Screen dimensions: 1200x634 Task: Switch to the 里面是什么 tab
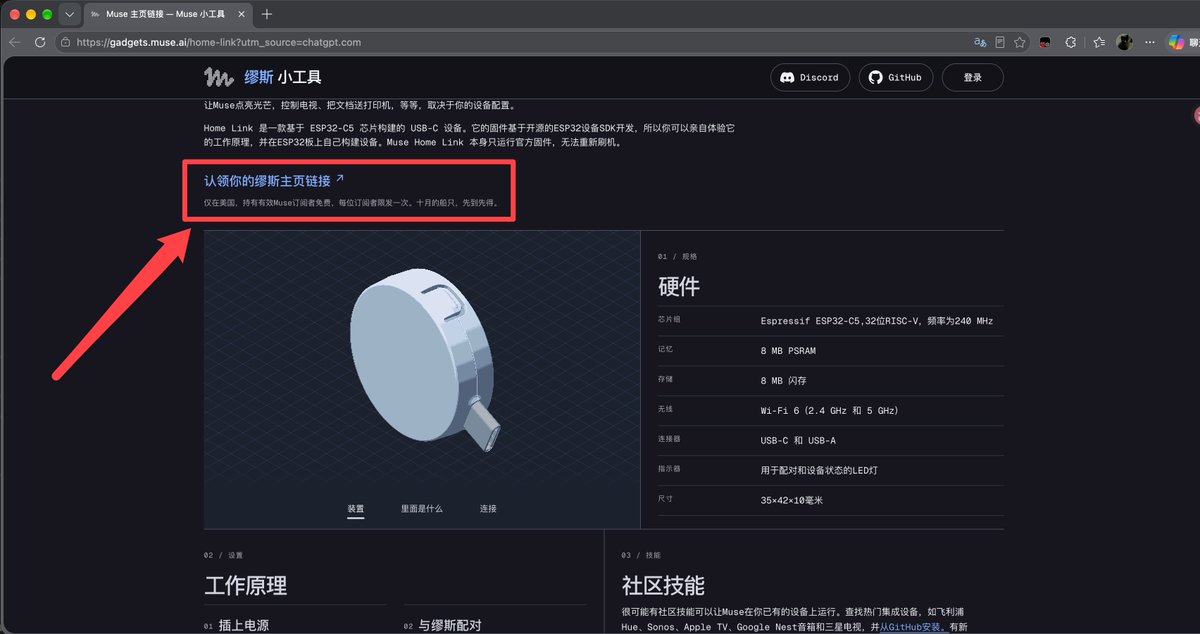[x=422, y=509]
